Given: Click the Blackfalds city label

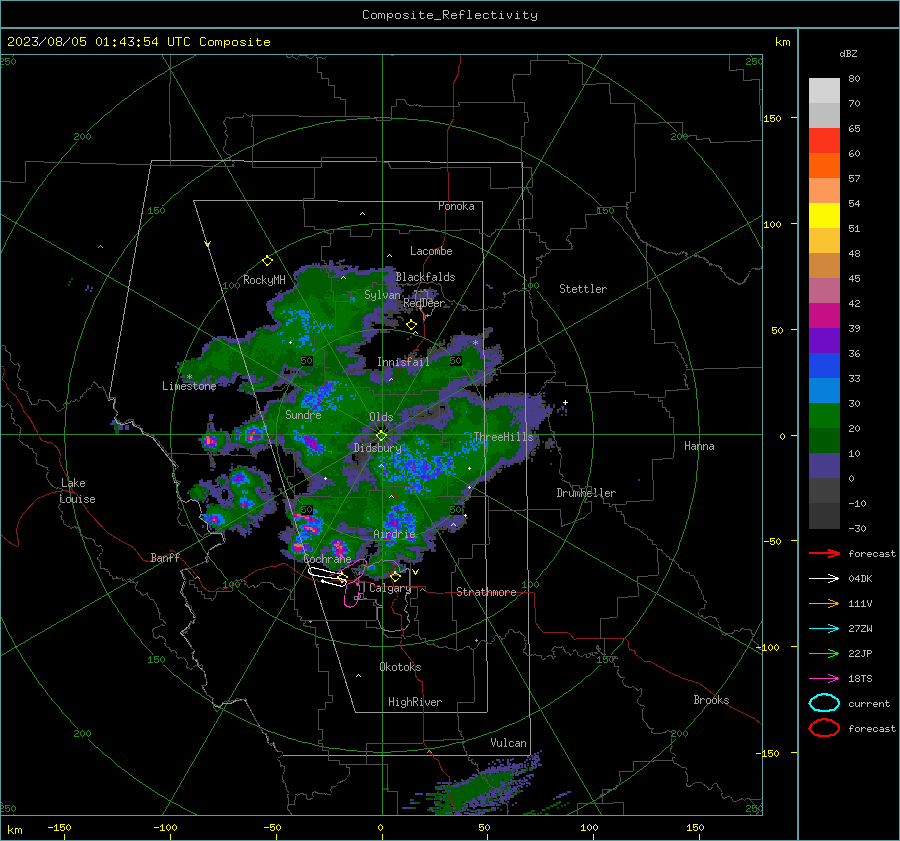Looking at the screenshot, I should click(x=425, y=277).
